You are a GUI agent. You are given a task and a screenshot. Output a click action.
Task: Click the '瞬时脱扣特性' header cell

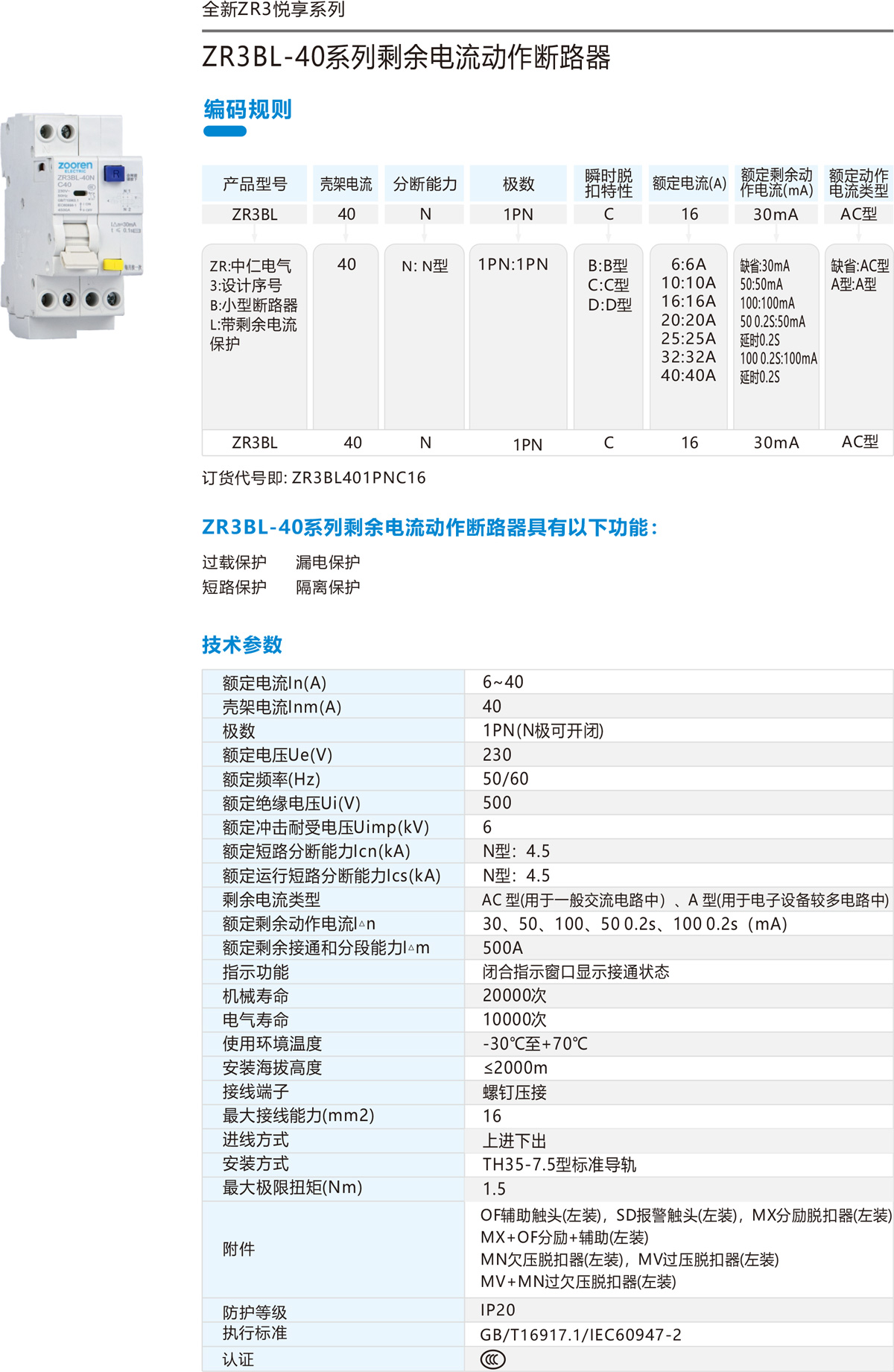point(608,183)
